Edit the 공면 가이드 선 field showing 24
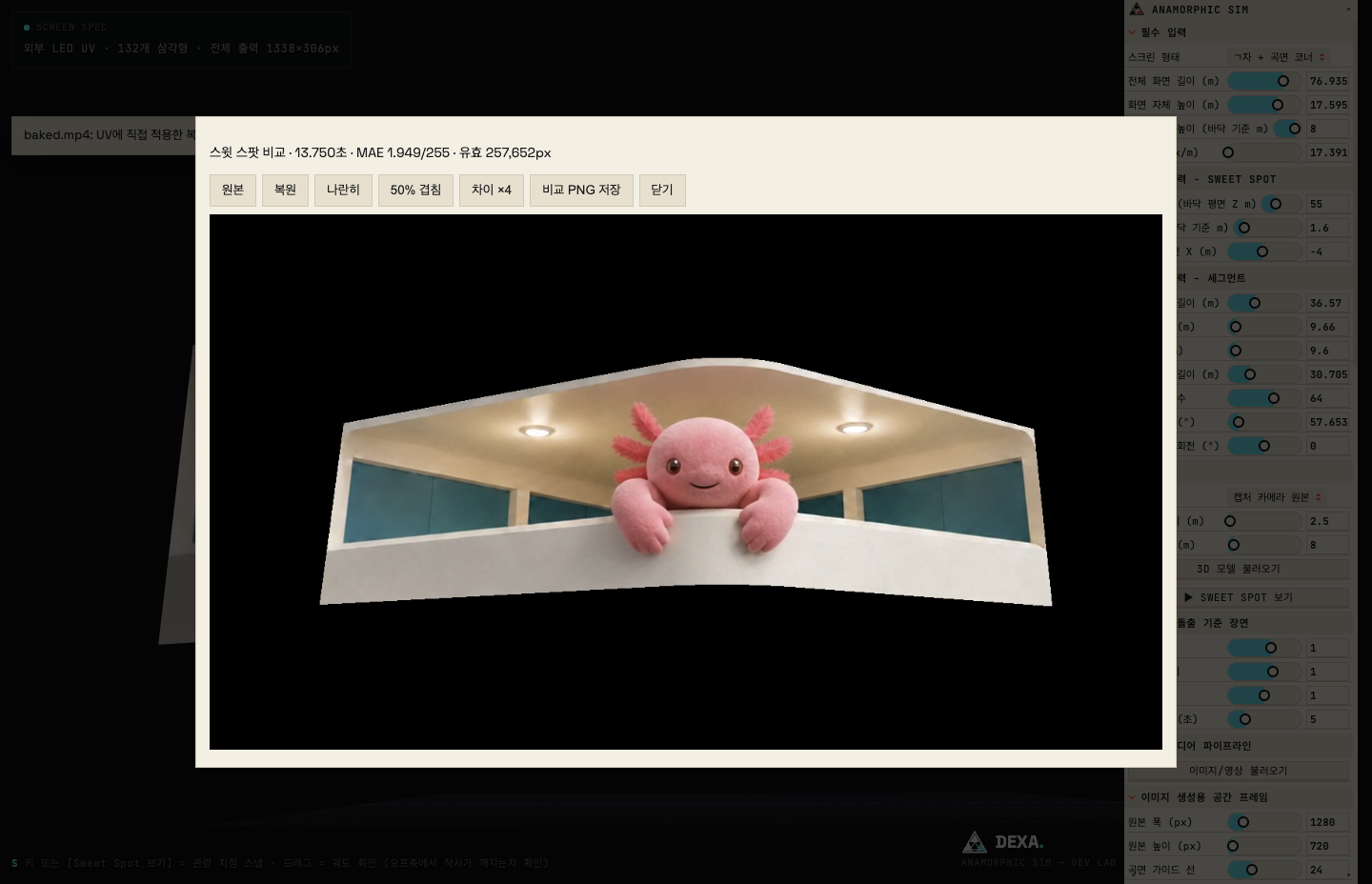This screenshot has width=1372, height=884. (1327, 870)
